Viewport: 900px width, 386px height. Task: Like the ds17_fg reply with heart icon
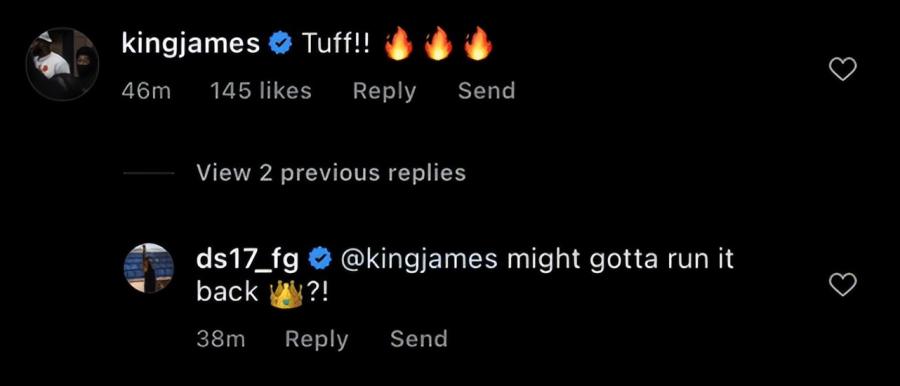pos(843,284)
